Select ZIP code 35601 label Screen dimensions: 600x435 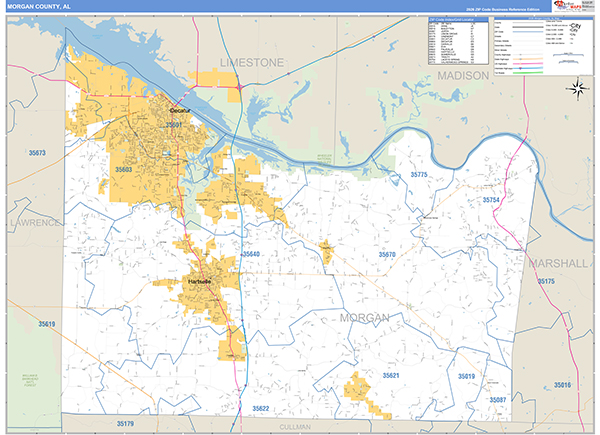(174, 125)
